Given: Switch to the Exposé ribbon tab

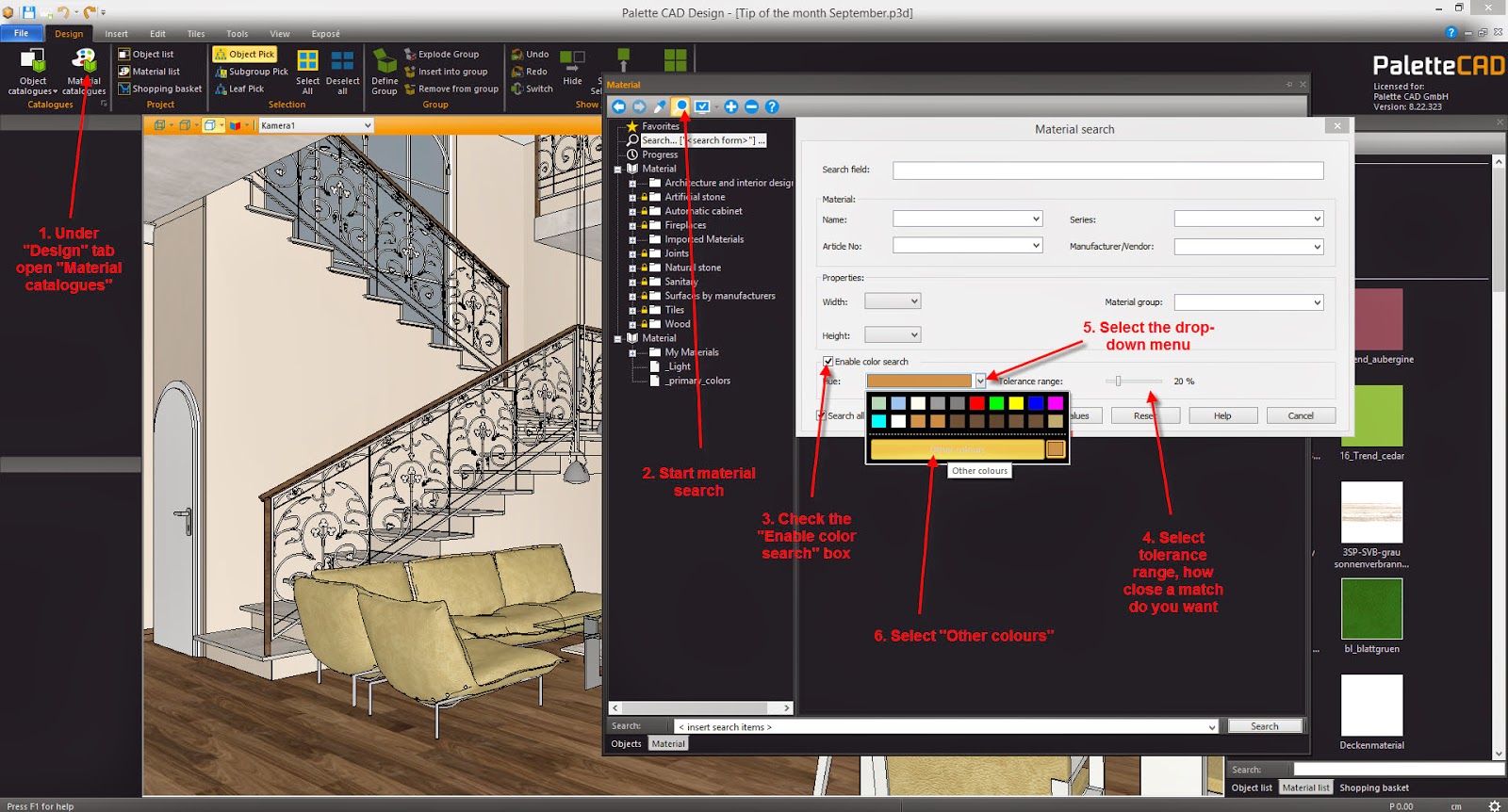Looking at the screenshot, I should pyautogui.click(x=325, y=34).
